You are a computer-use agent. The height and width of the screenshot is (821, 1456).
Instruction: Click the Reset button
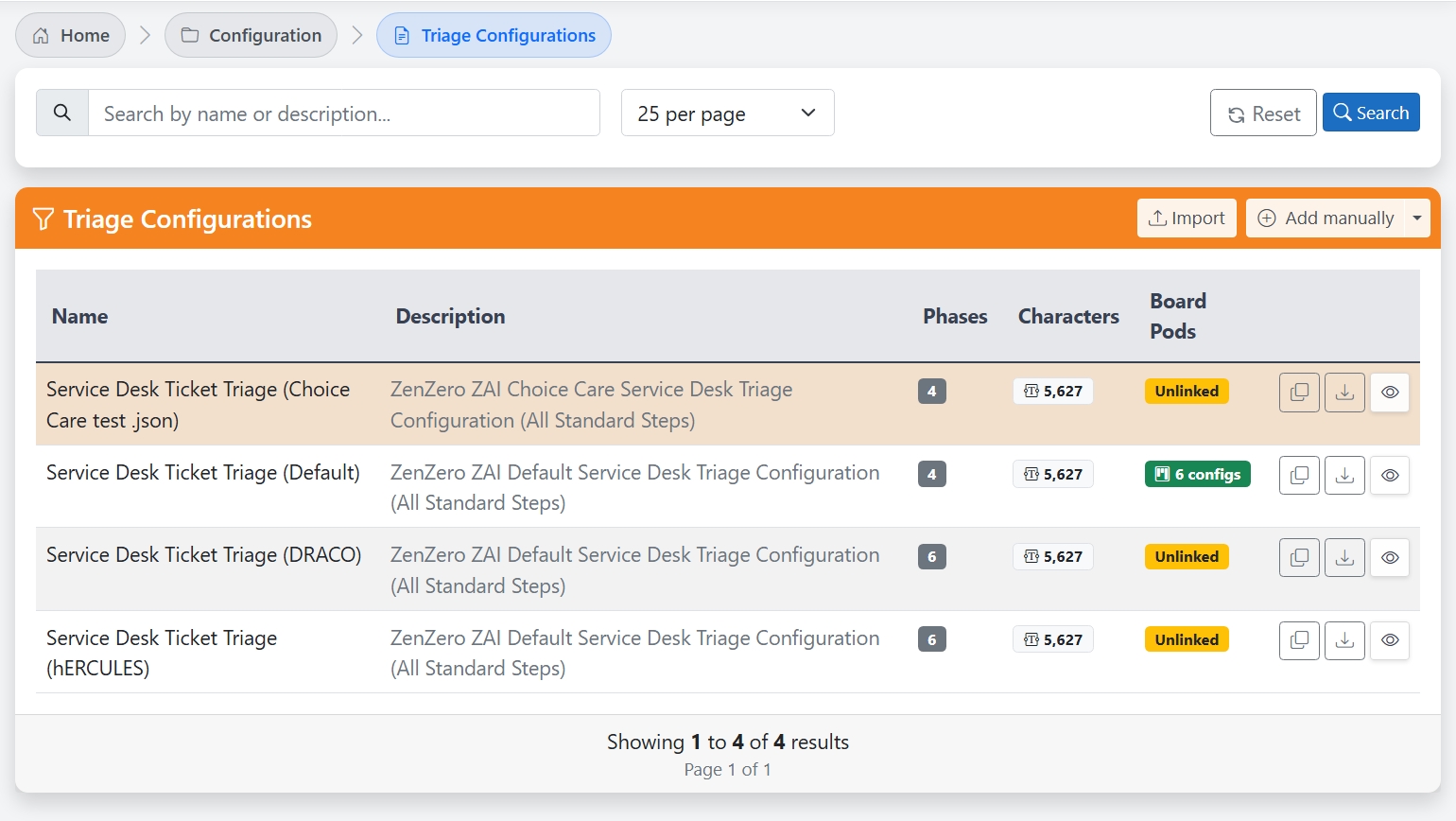[1263, 113]
